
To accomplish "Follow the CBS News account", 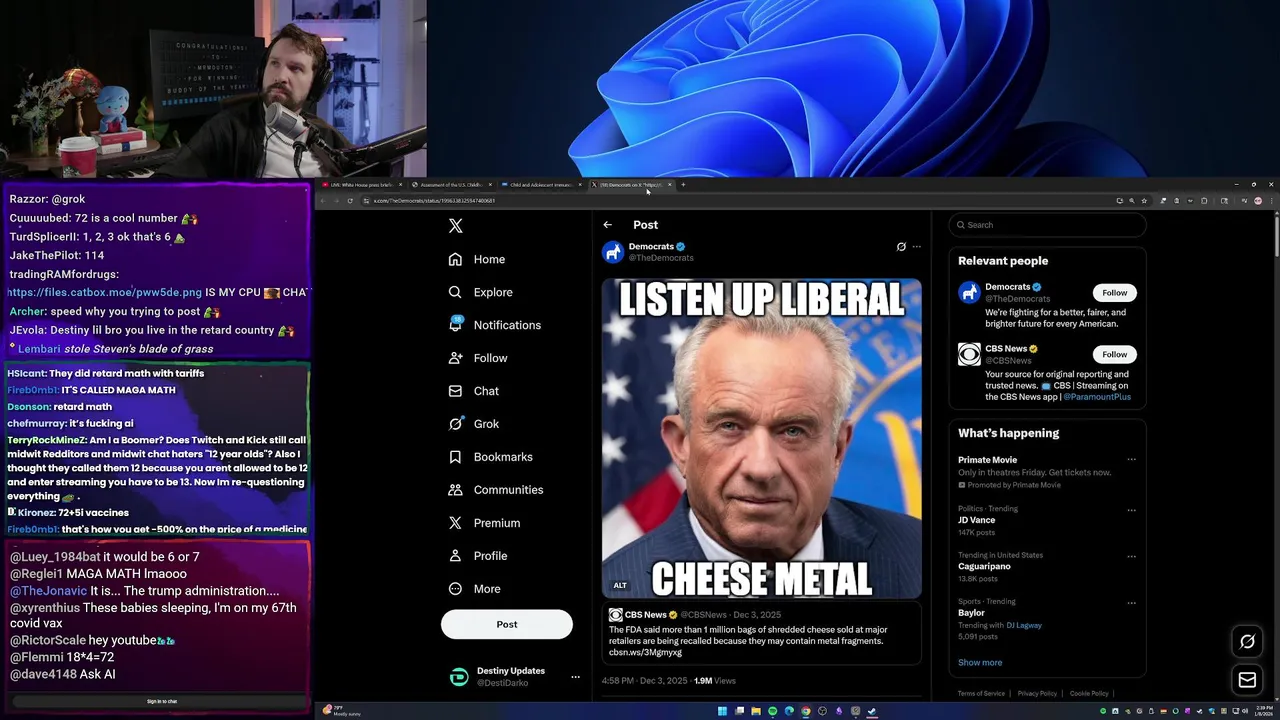I will pos(1115,354).
